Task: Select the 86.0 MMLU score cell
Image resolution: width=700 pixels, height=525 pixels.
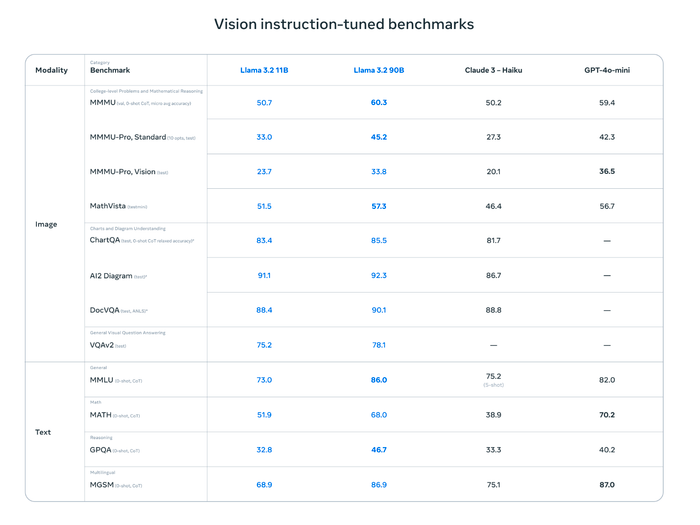Action: pos(379,380)
